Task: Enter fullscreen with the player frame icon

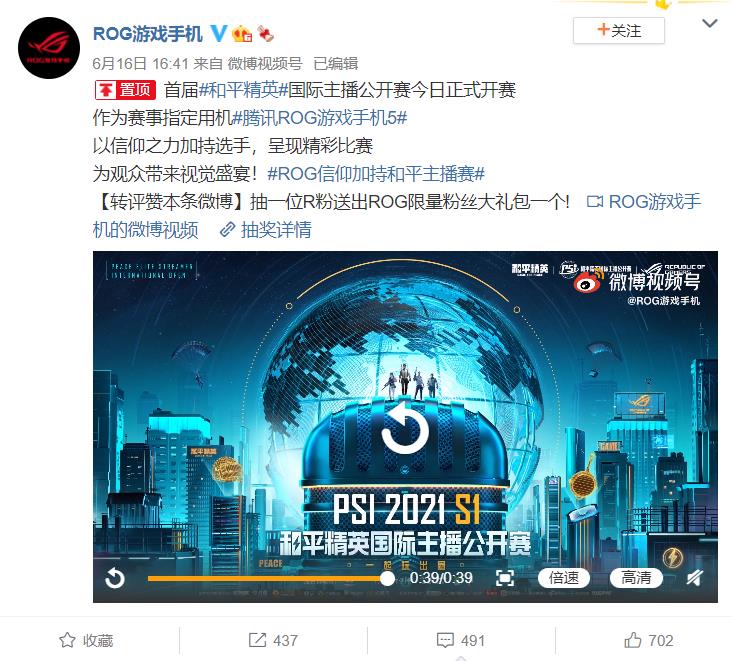Action: (505, 578)
